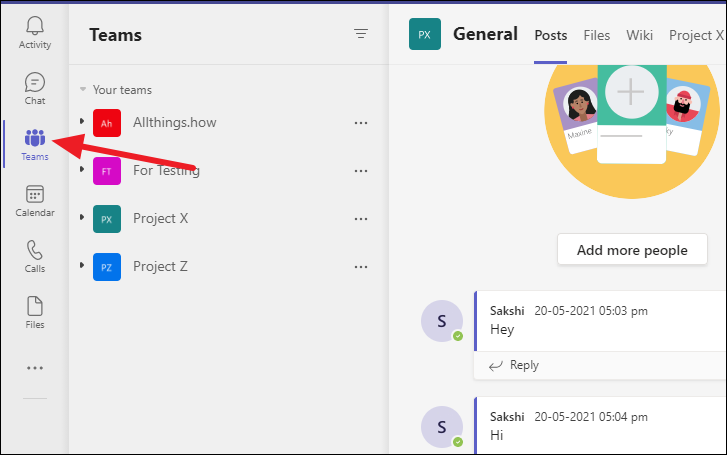Click the For Testing FT avatar
727x455 pixels.
tap(107, 171)
